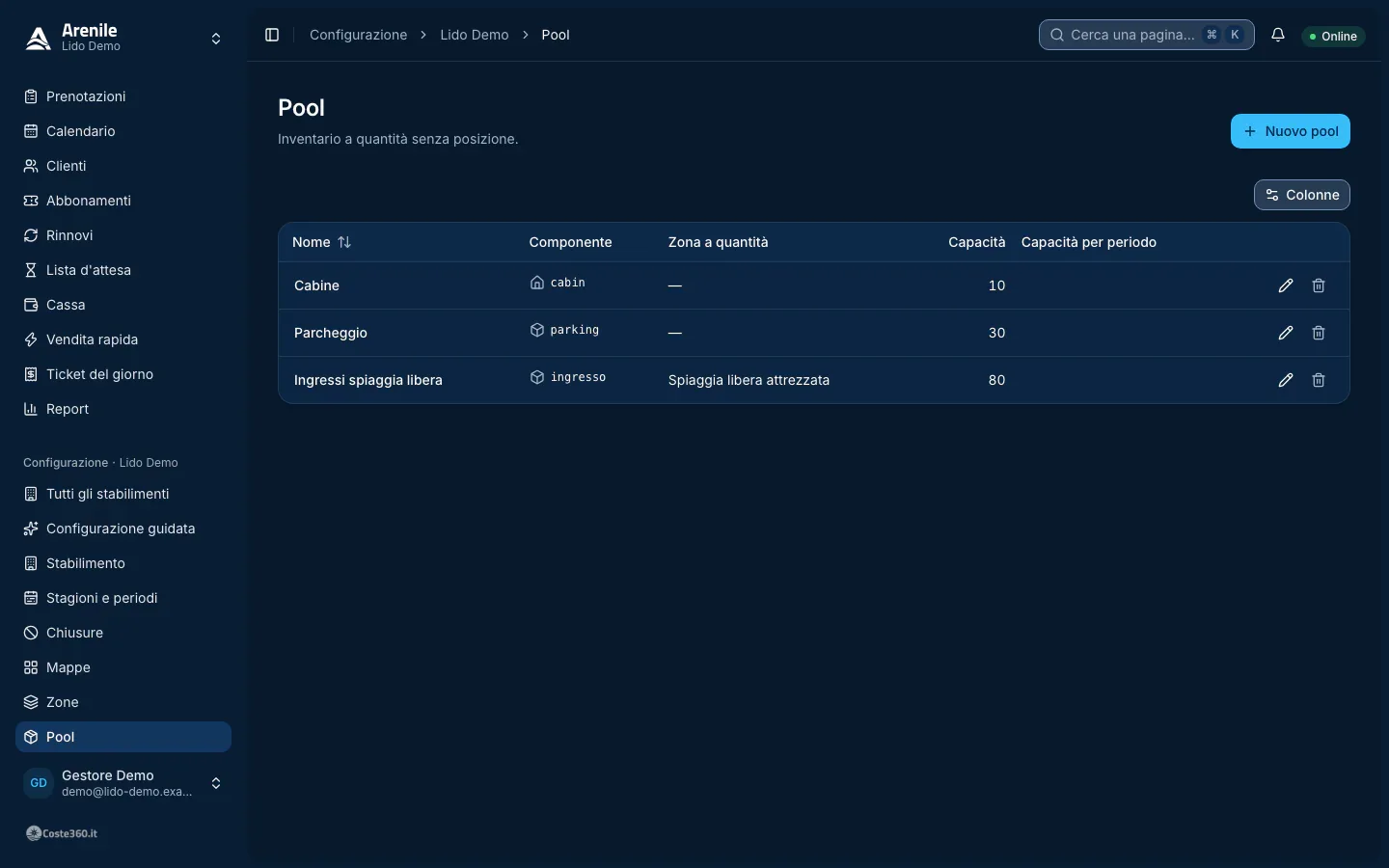This screenshot has height=868, width=1389.
Task: Click the GD user avatar
Action: coord(39,783)
